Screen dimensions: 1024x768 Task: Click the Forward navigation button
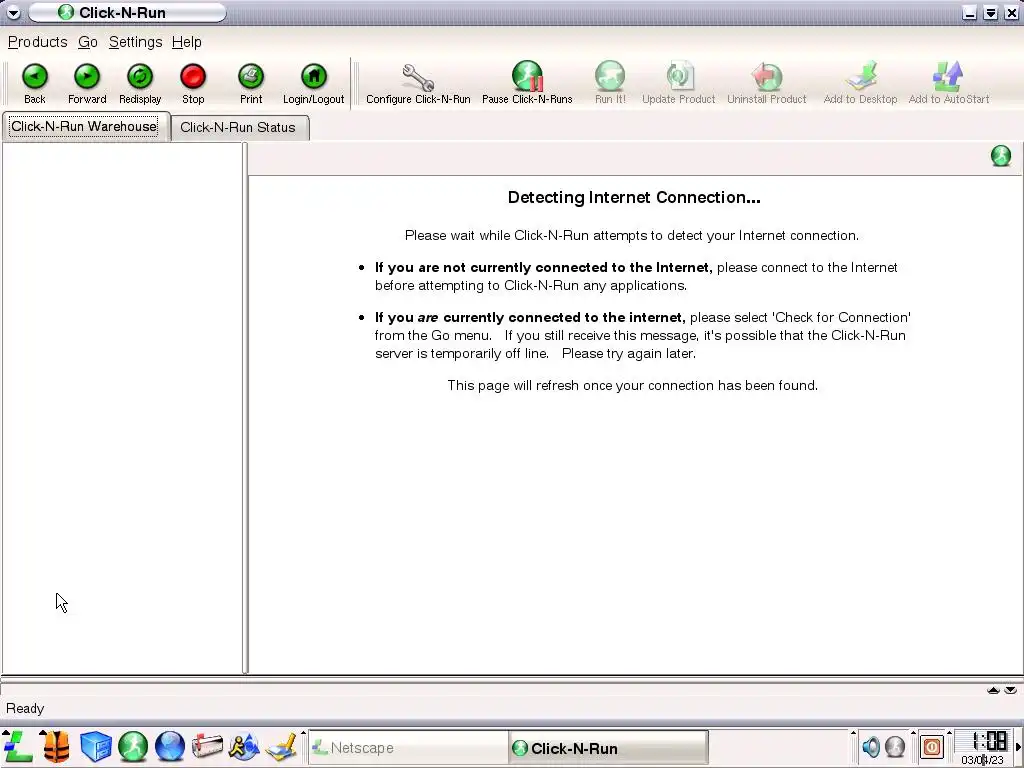(87, 84)
